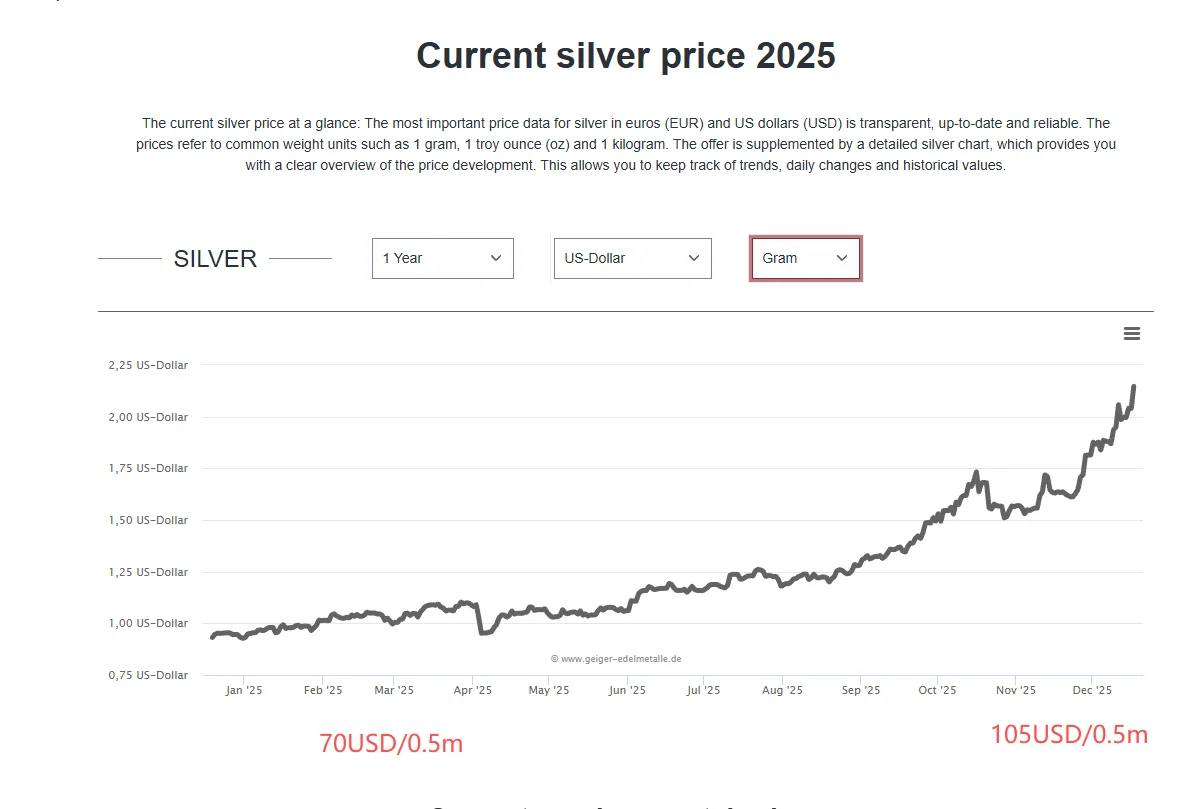
Task: Click the Current silver price 2025 heading
Action: coord(626,56)
